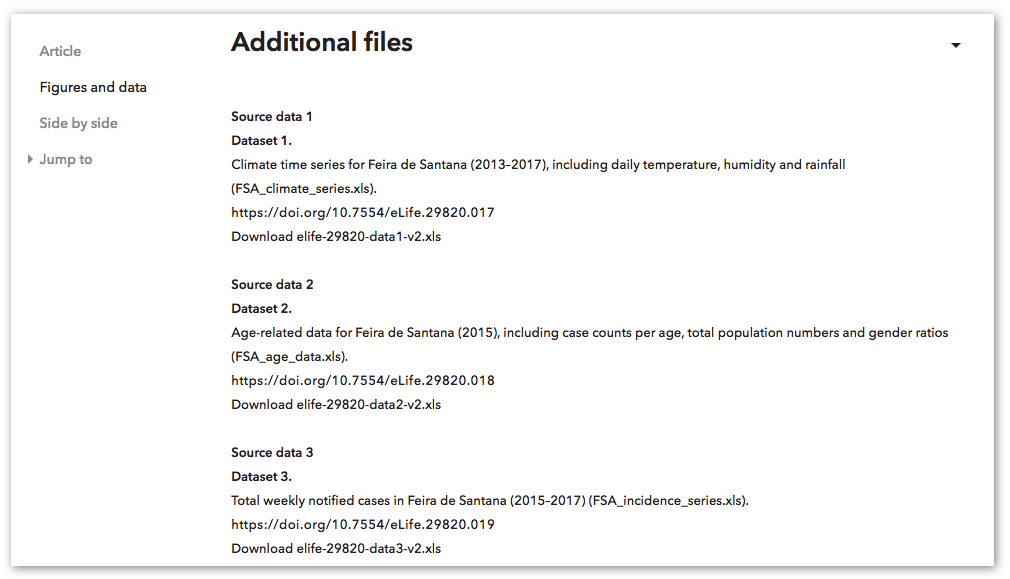Switch to Side by side view
This screenshot has height=579, width=1010.
coord(78,123)
